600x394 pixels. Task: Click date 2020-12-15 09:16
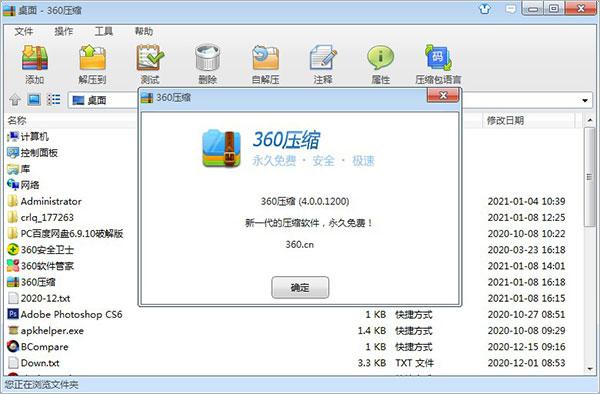click(x=526, y=347)
